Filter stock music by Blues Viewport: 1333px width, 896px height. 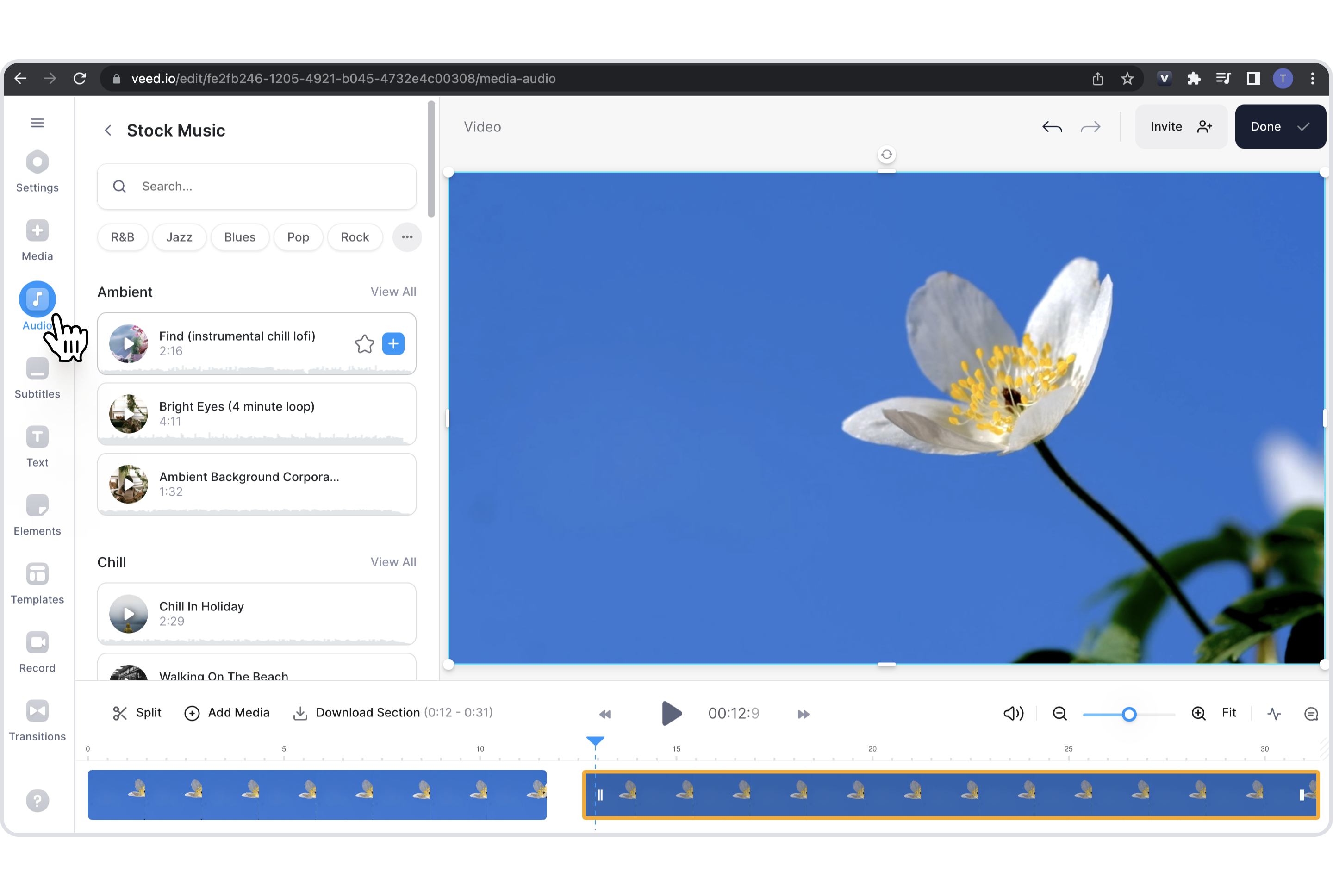(x=239, y=237)
